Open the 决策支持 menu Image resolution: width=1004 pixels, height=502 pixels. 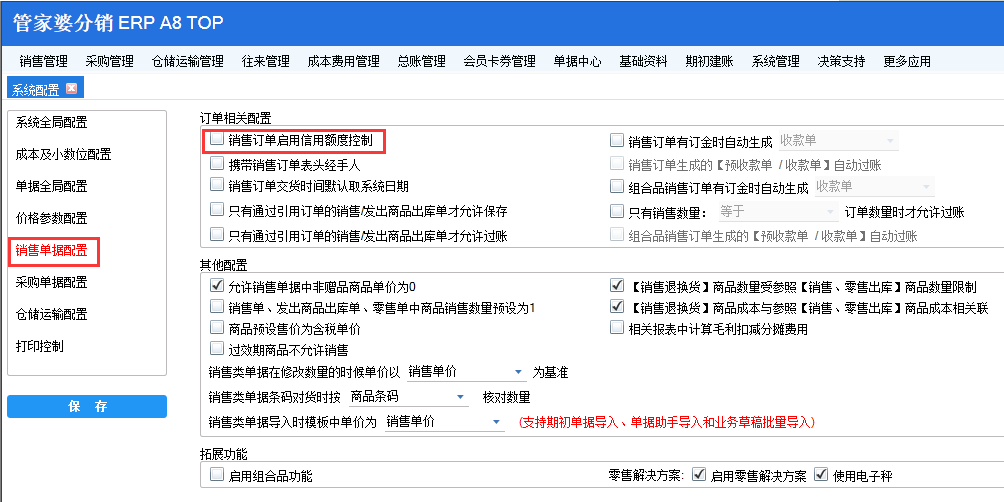[x=841, y=62]
